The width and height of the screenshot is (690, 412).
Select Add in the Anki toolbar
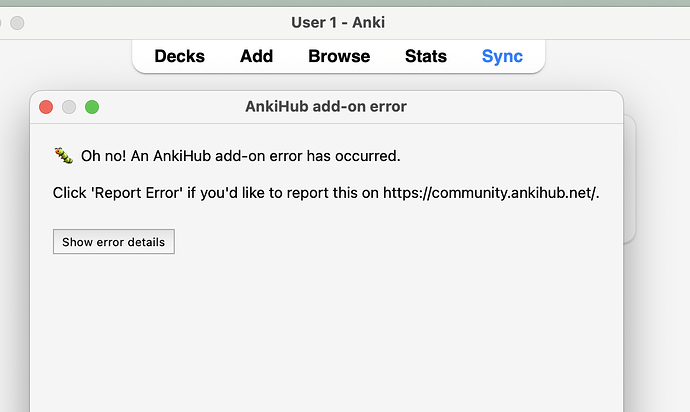(256, 56)
